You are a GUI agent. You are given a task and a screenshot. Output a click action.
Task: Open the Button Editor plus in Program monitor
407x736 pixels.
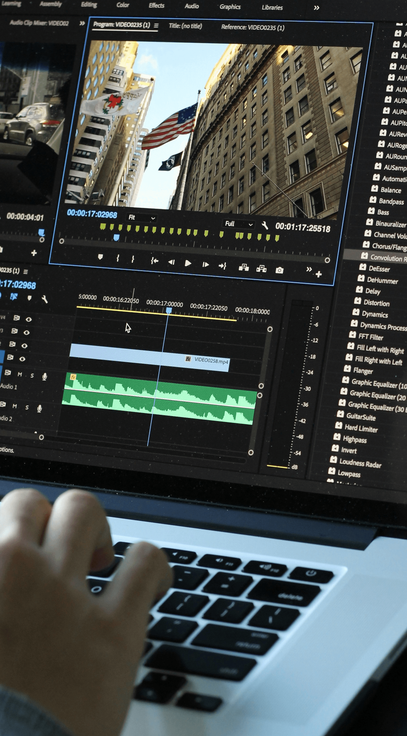[x=319, y=274]
